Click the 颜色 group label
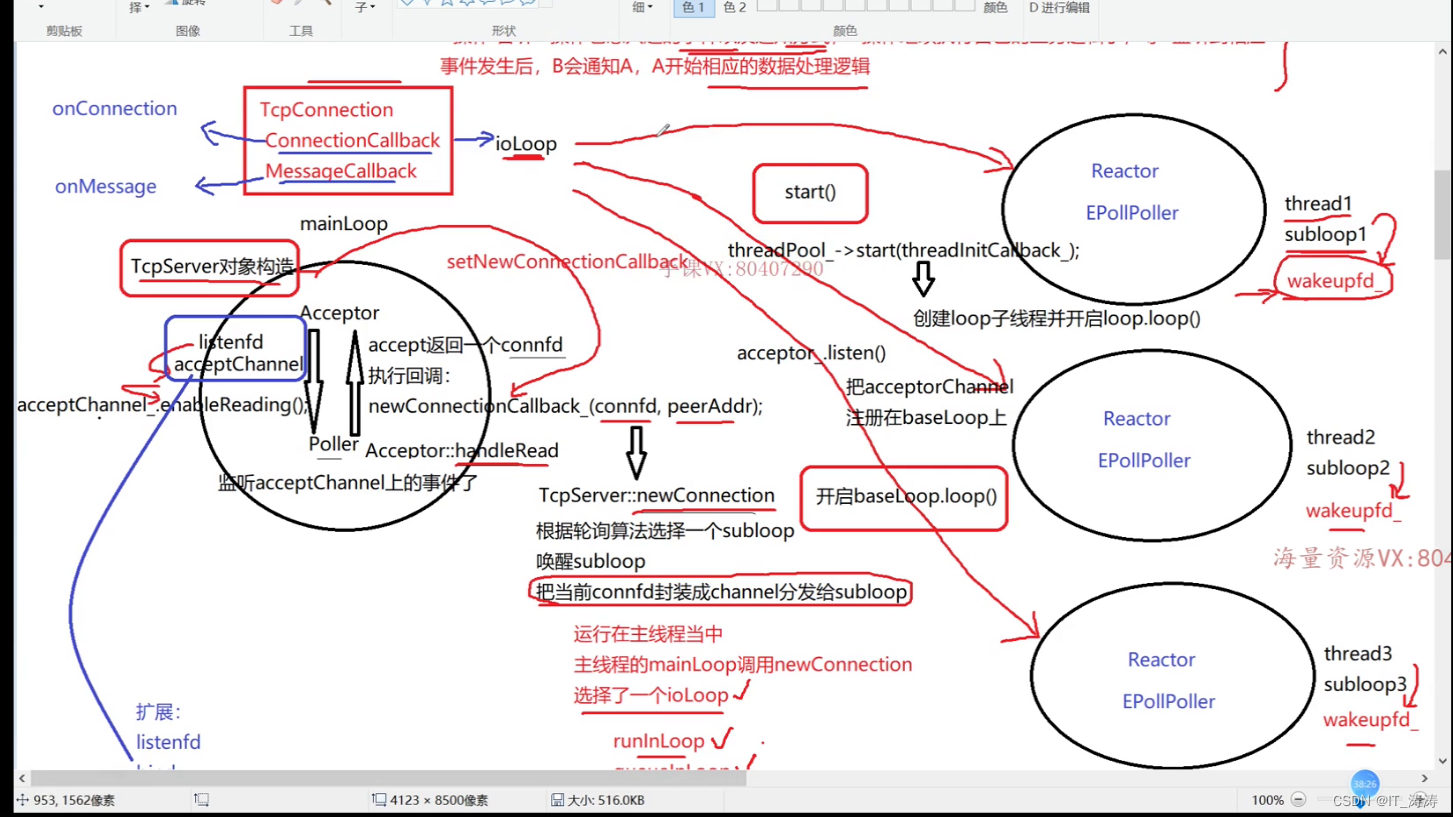 [x=845, y=31]
